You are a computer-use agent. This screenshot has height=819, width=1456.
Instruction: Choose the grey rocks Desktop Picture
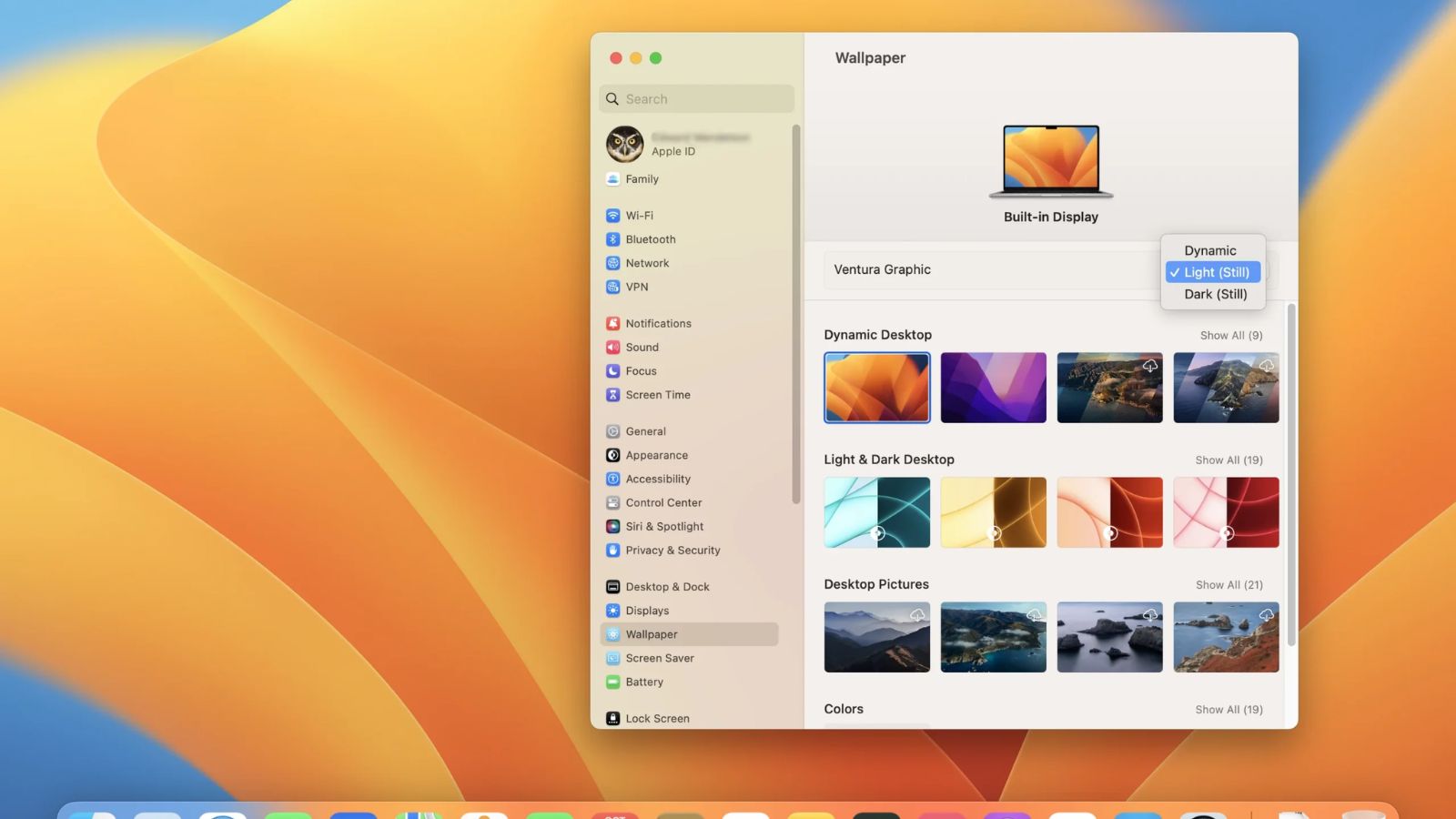(1110, 637)
